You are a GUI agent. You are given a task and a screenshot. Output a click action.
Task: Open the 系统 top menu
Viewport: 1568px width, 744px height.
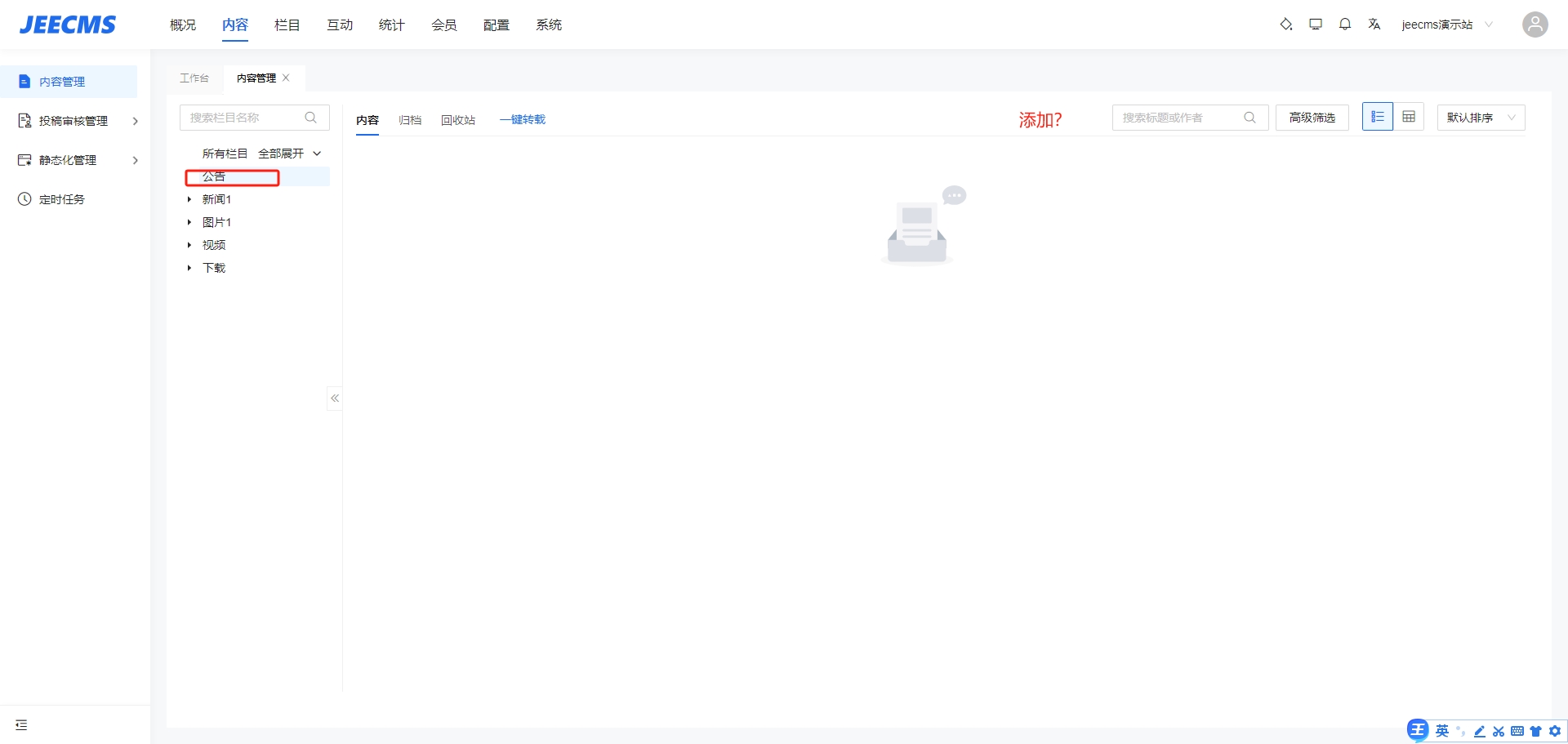tap(549, 25)
